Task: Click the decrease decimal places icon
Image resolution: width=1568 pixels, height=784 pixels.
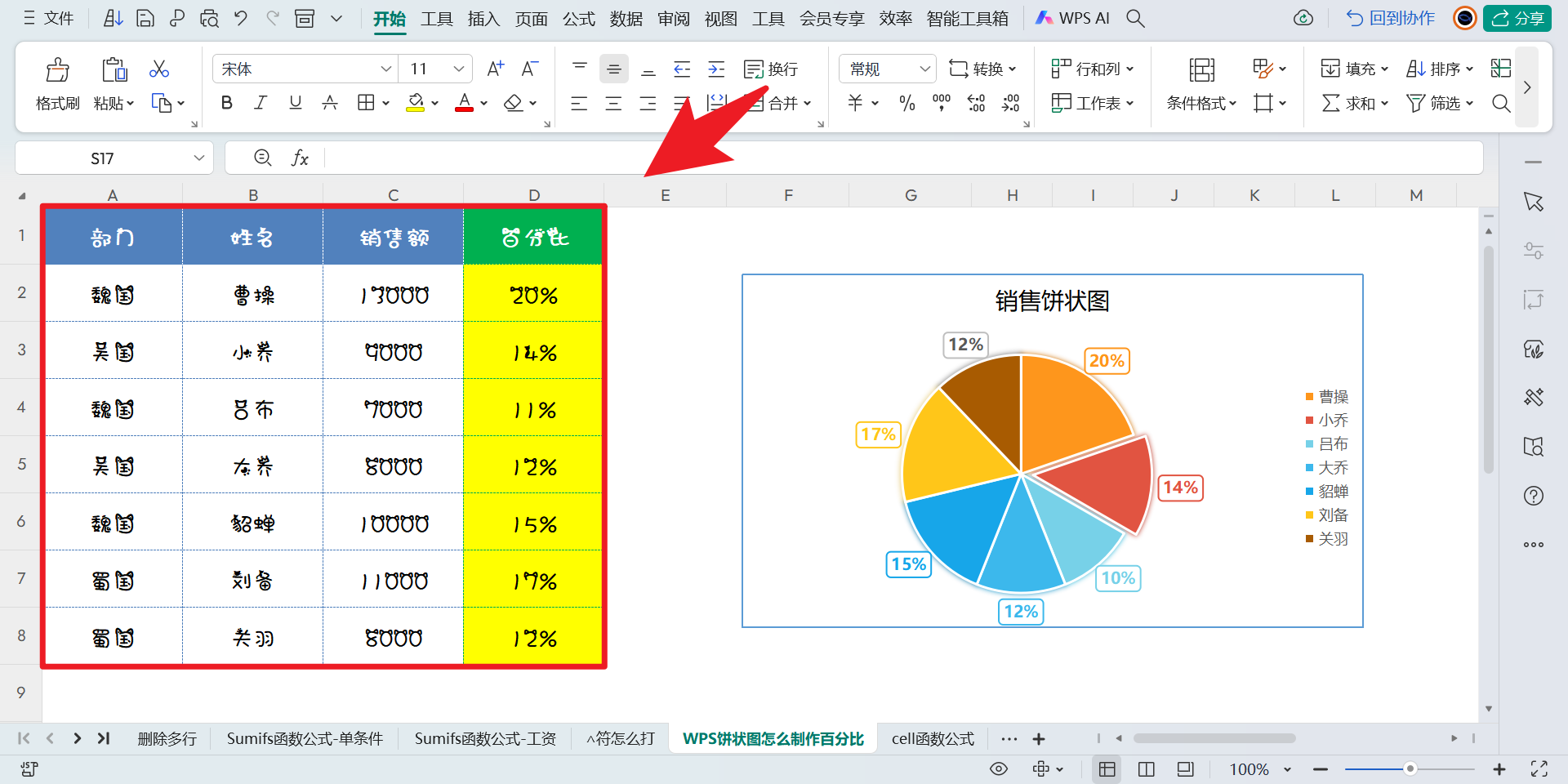Action: tap(1011, 103)
